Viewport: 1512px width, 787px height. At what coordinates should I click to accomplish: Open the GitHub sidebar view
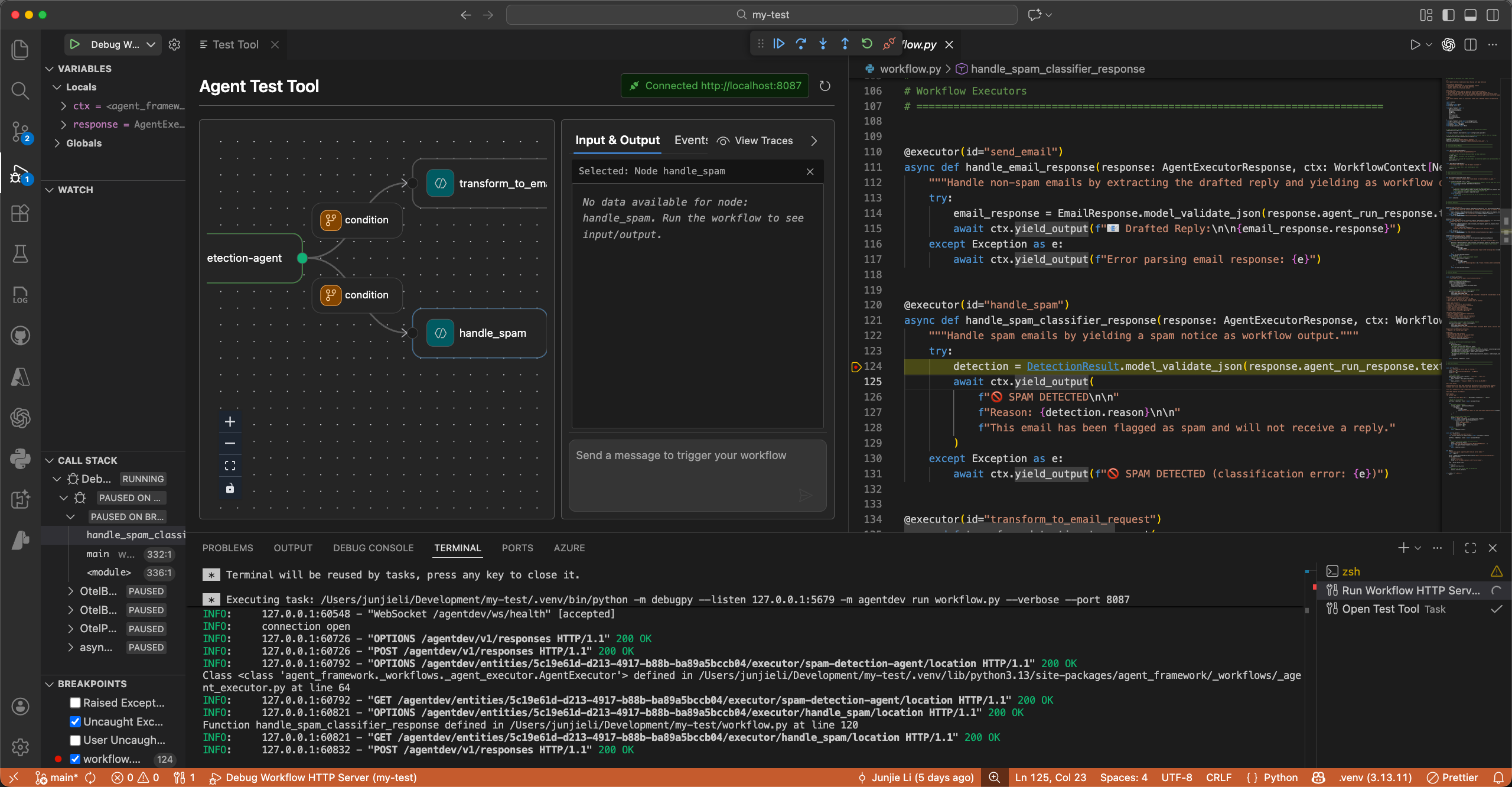pos(20,335)
